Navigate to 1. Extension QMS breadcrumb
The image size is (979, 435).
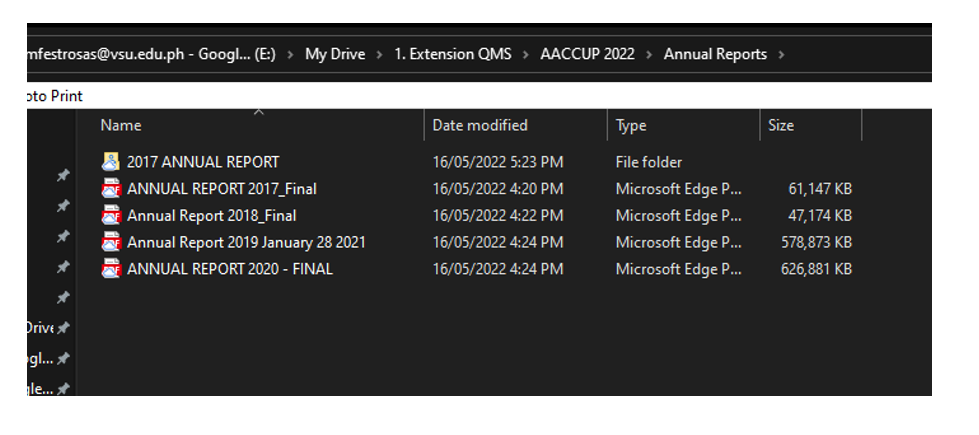453,55
